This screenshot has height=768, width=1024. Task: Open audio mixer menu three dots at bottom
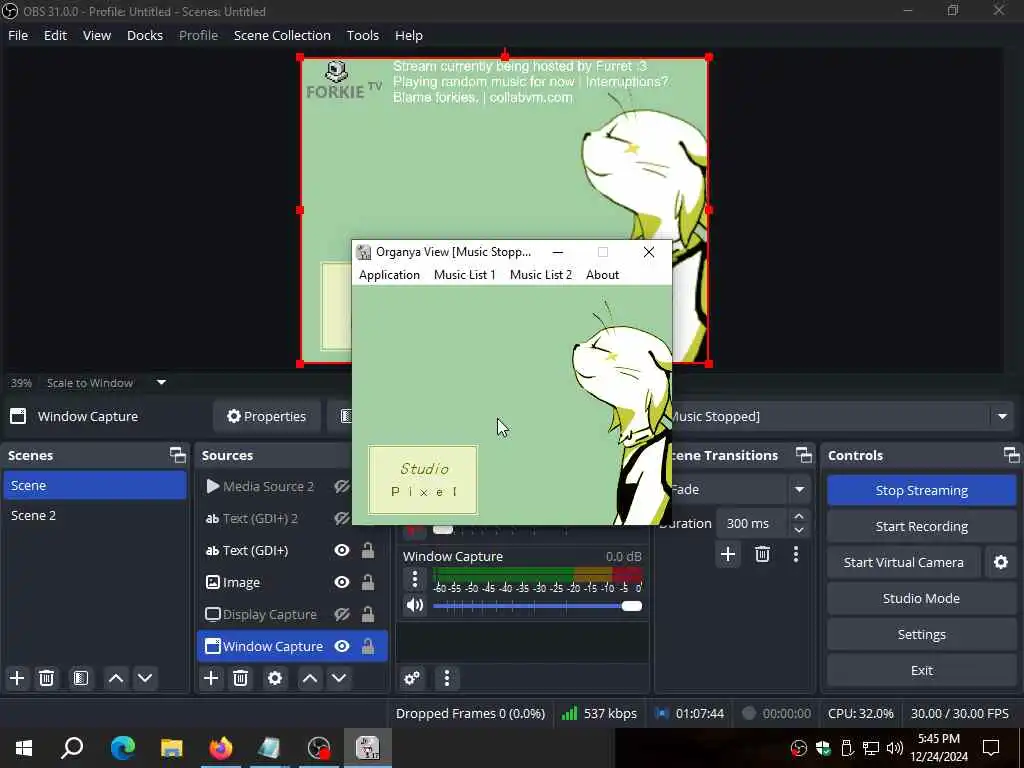[x=447, y=678]
